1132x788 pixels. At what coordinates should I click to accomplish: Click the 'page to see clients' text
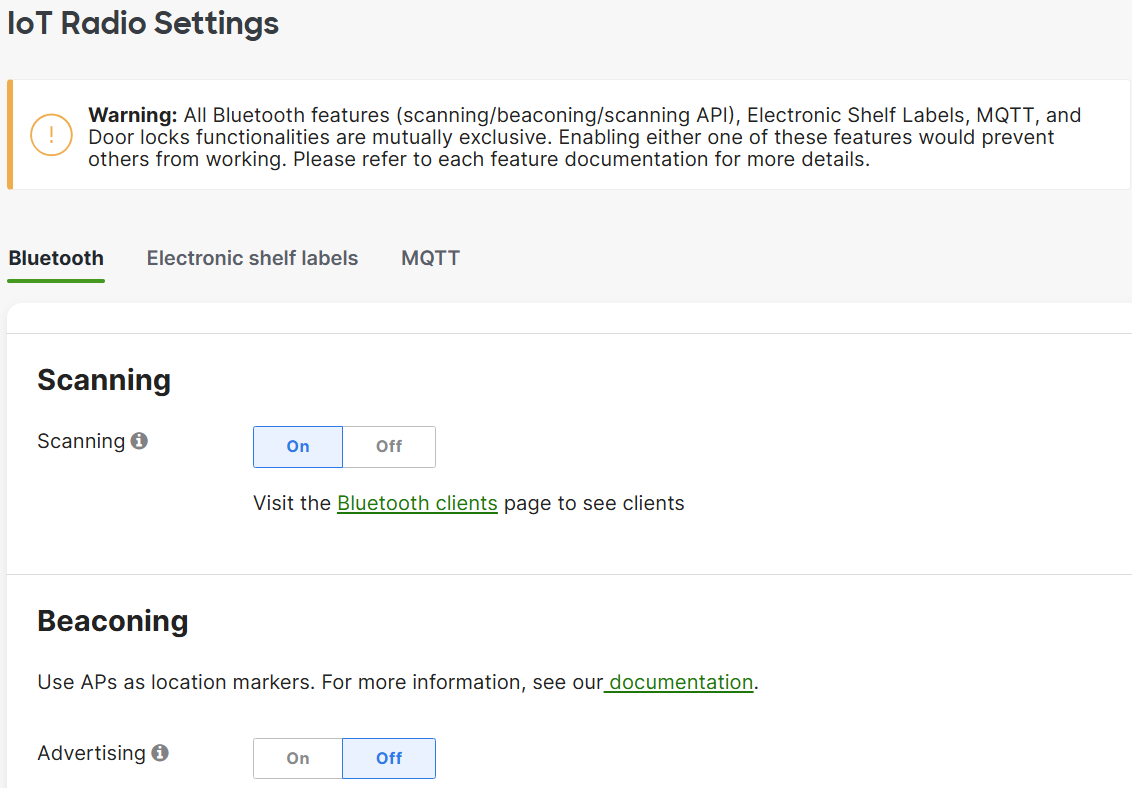click(x=594, y=503)
